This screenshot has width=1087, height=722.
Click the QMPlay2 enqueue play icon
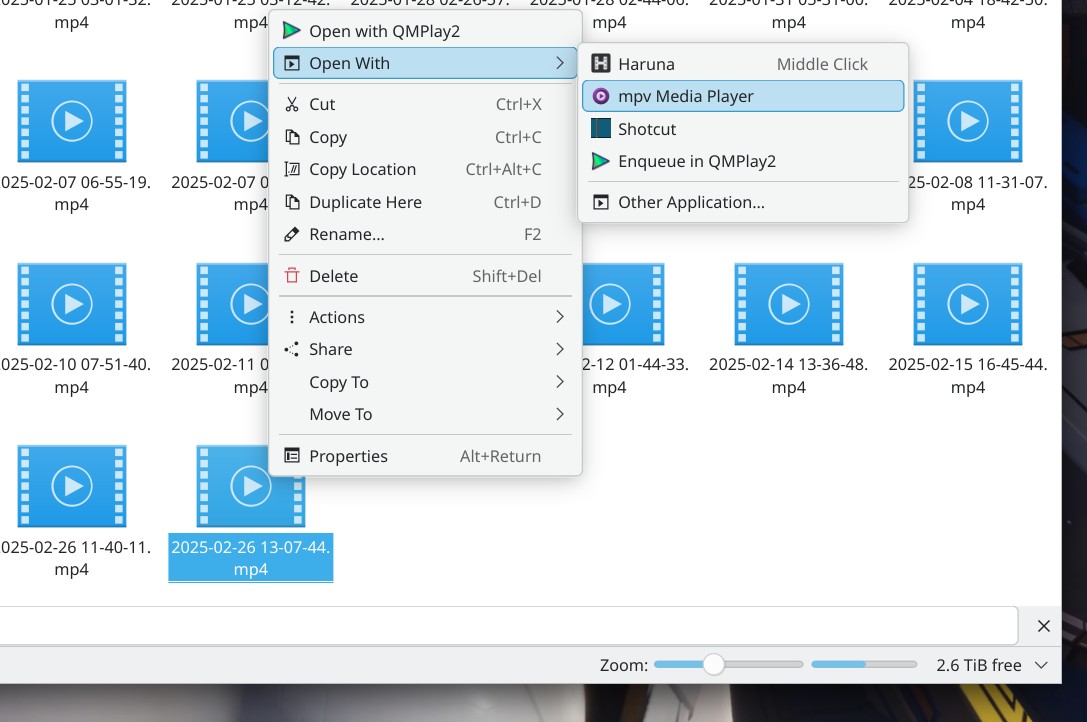point(601,161)
